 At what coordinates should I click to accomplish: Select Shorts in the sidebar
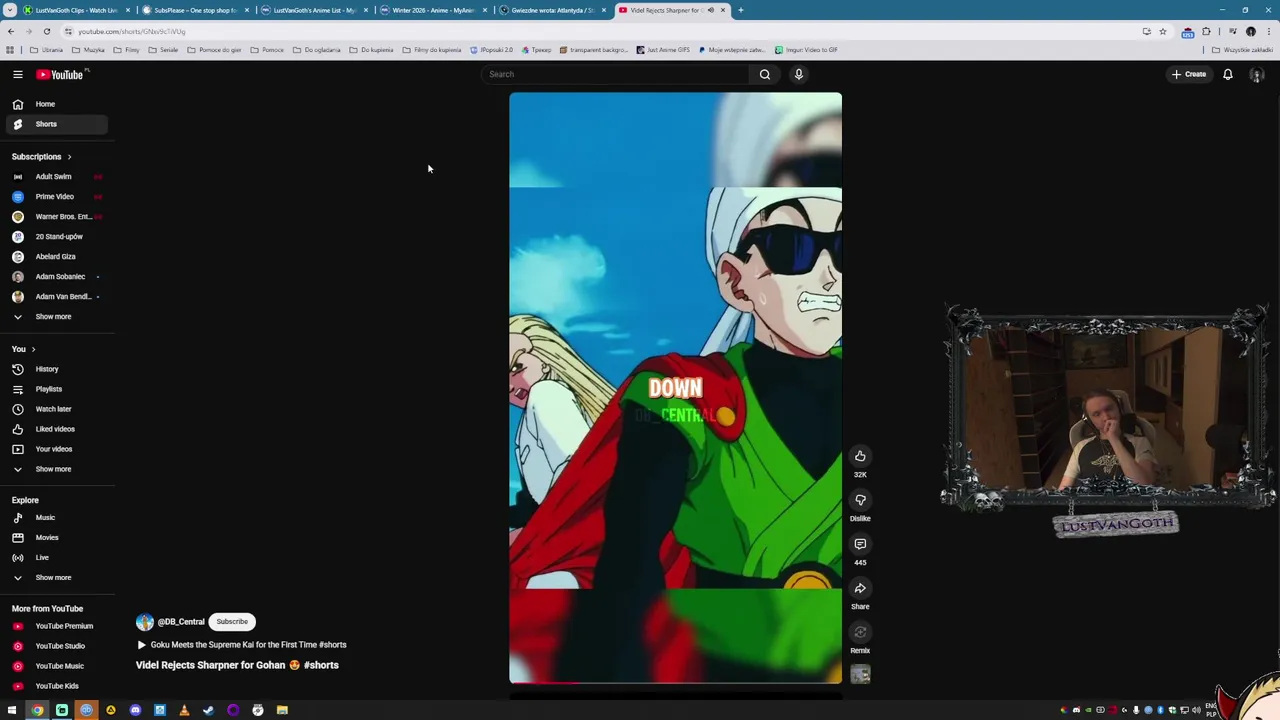(57, 124)
